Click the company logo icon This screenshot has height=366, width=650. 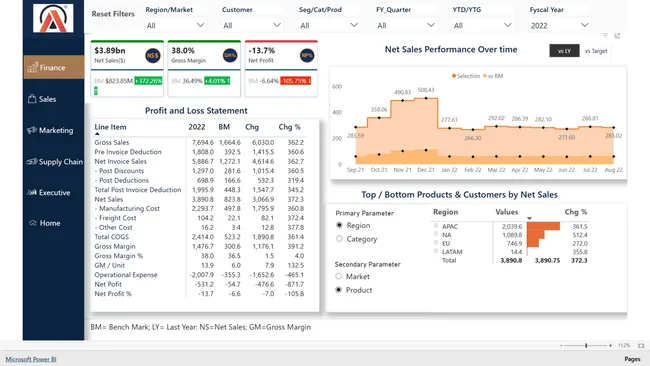click(53, 18)
